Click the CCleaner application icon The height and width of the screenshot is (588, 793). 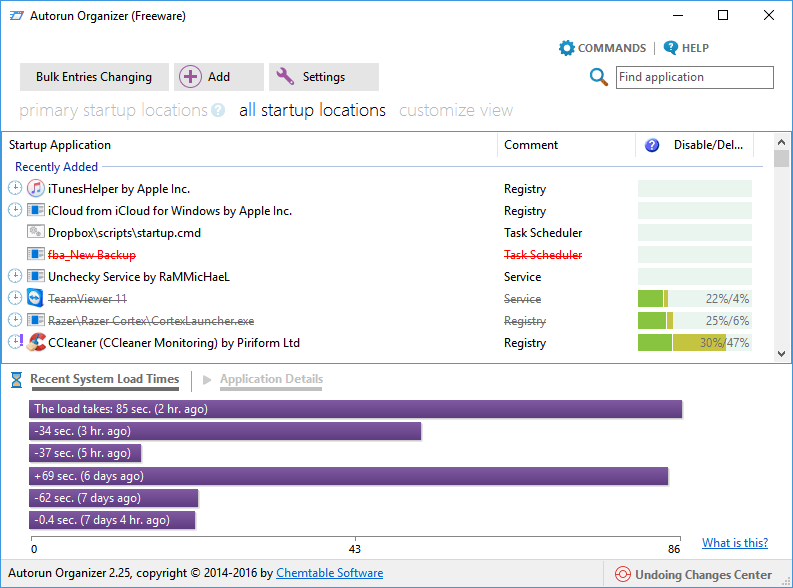tap(36, 343)
